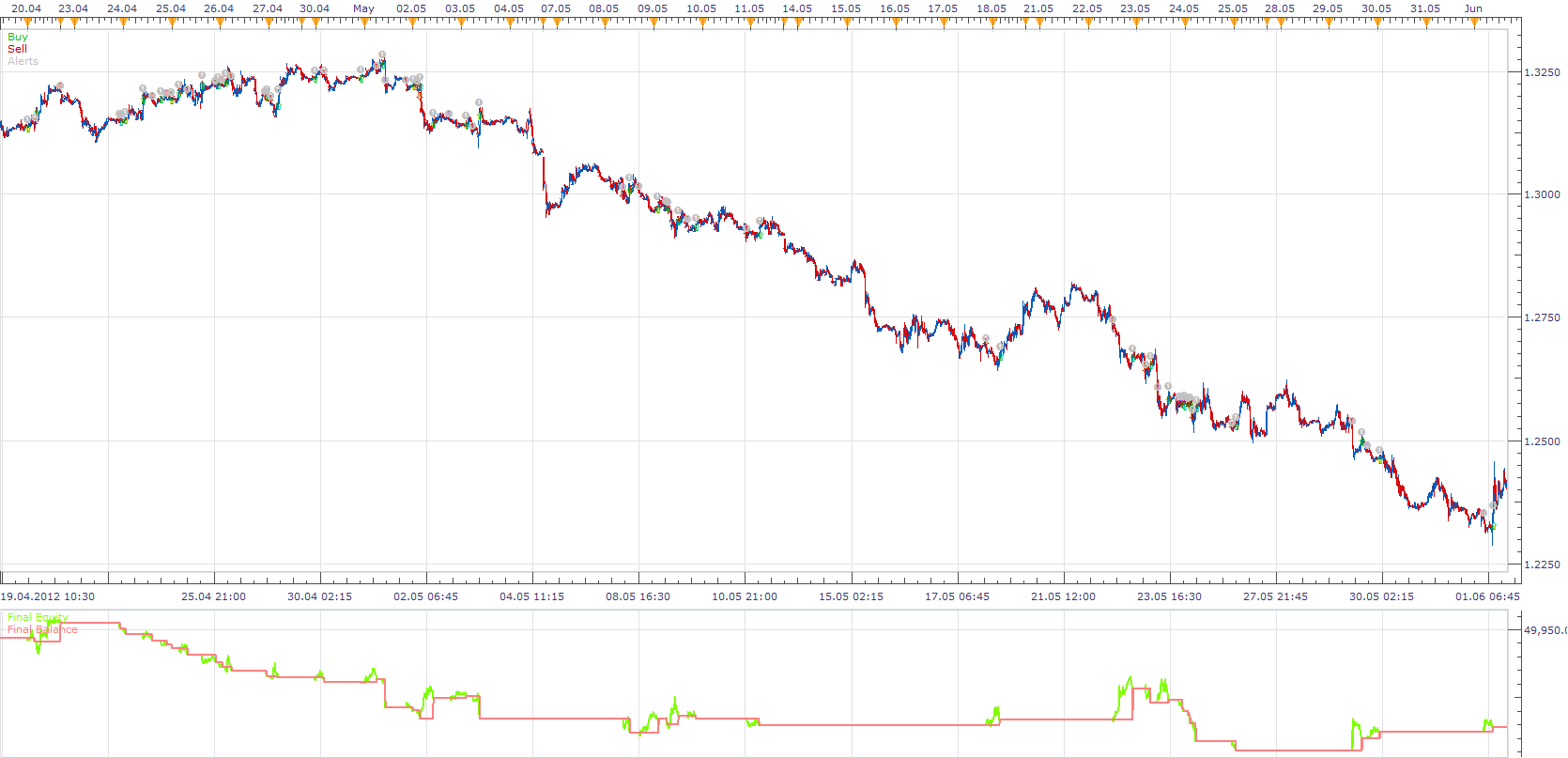
Task: Click the 1.3250 price axis label
Action: pyautogui.click(x=1542, y=72)
